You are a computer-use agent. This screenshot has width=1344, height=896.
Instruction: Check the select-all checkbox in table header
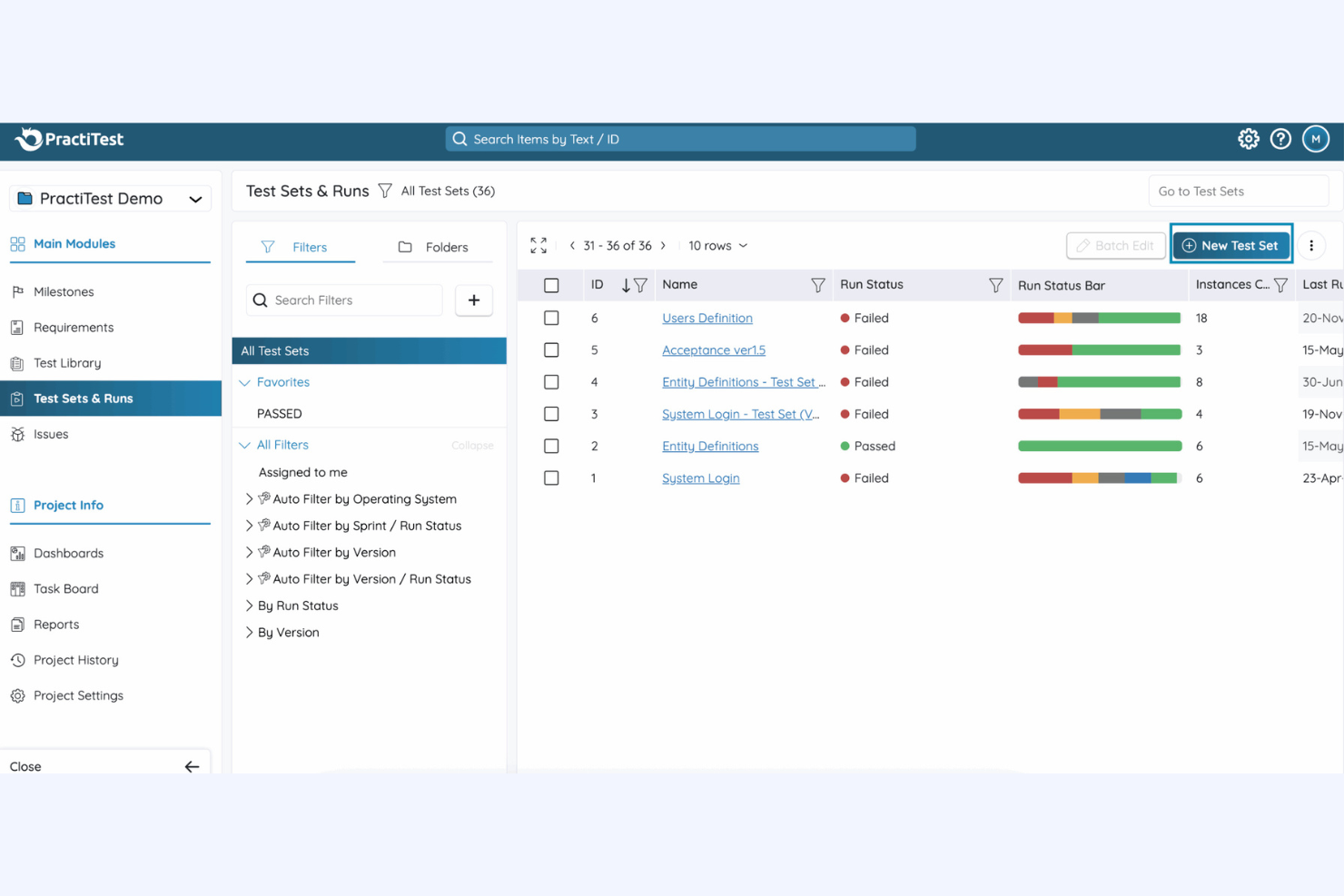point(551,284)
